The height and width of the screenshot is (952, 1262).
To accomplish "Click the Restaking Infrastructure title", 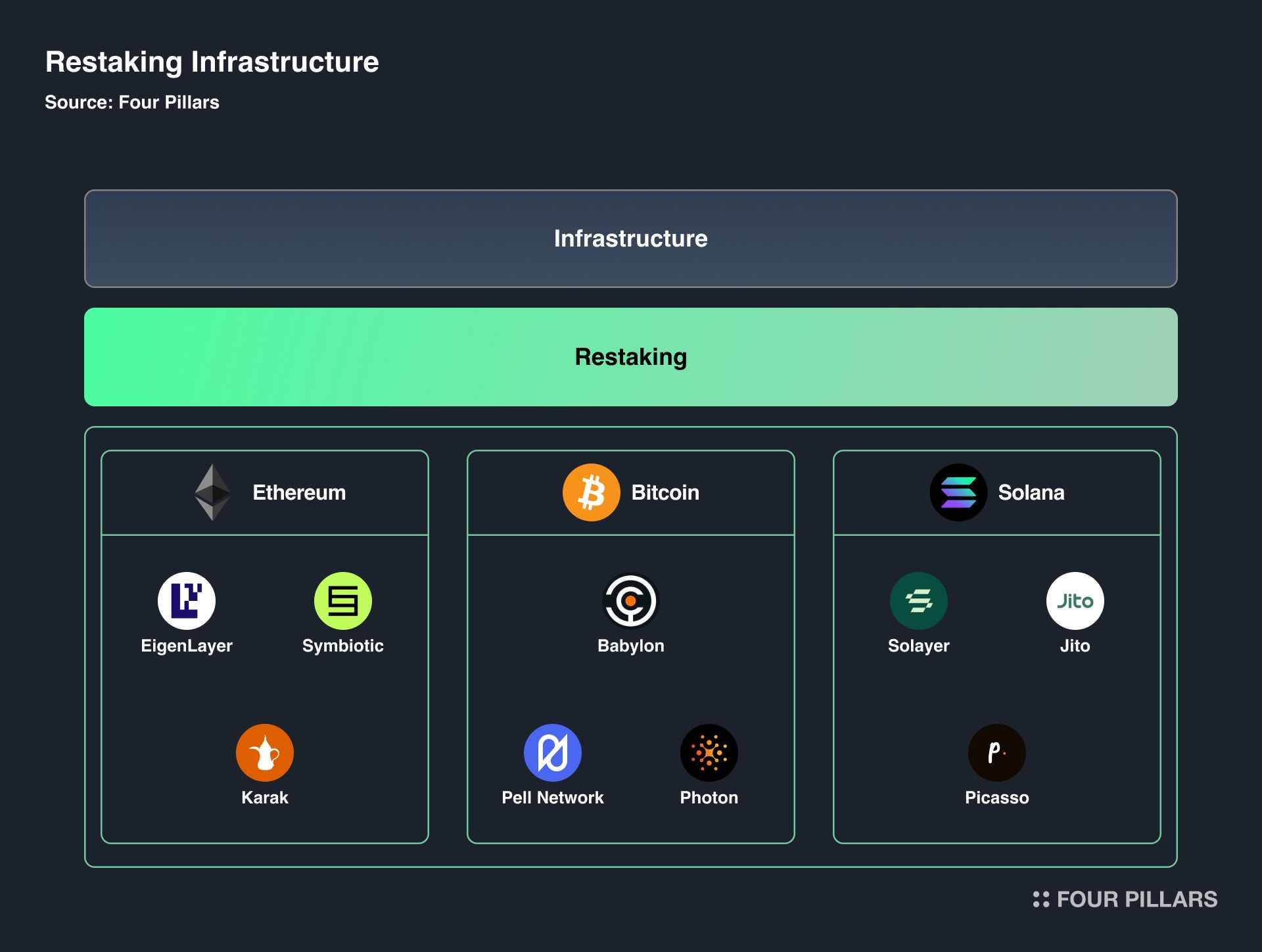I will (212, 62).
